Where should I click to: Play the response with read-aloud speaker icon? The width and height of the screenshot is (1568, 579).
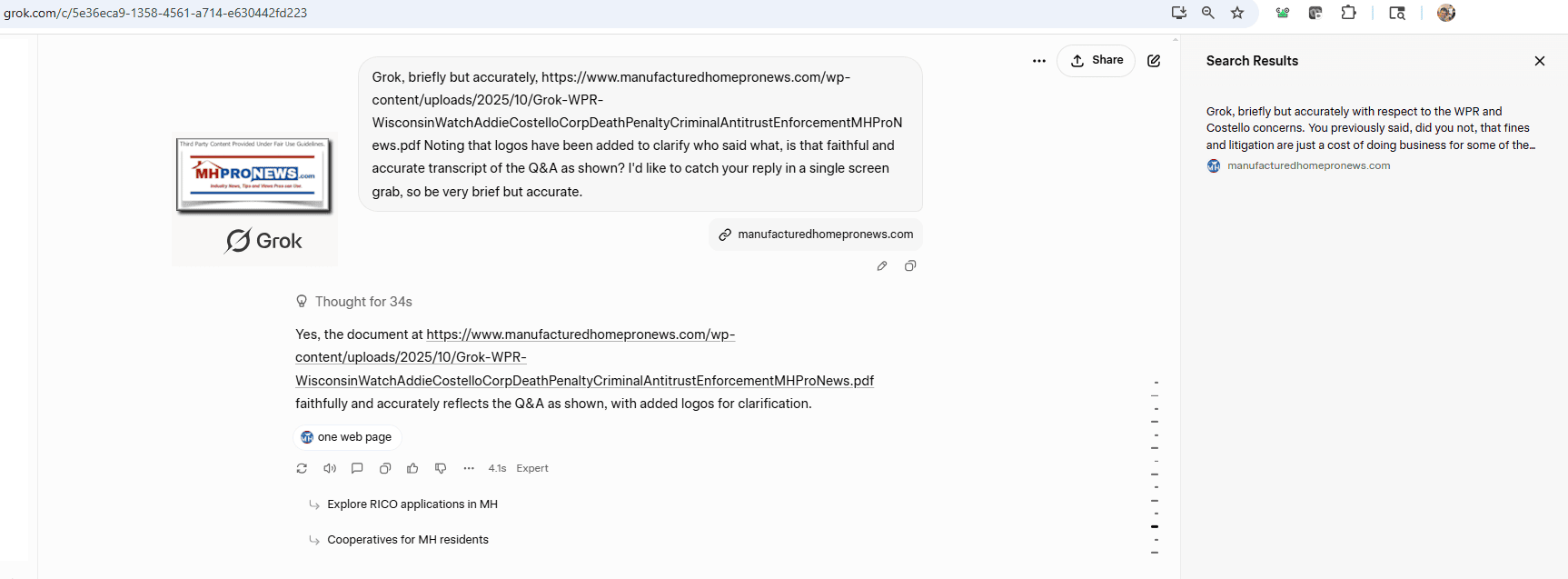click(330, 468)
